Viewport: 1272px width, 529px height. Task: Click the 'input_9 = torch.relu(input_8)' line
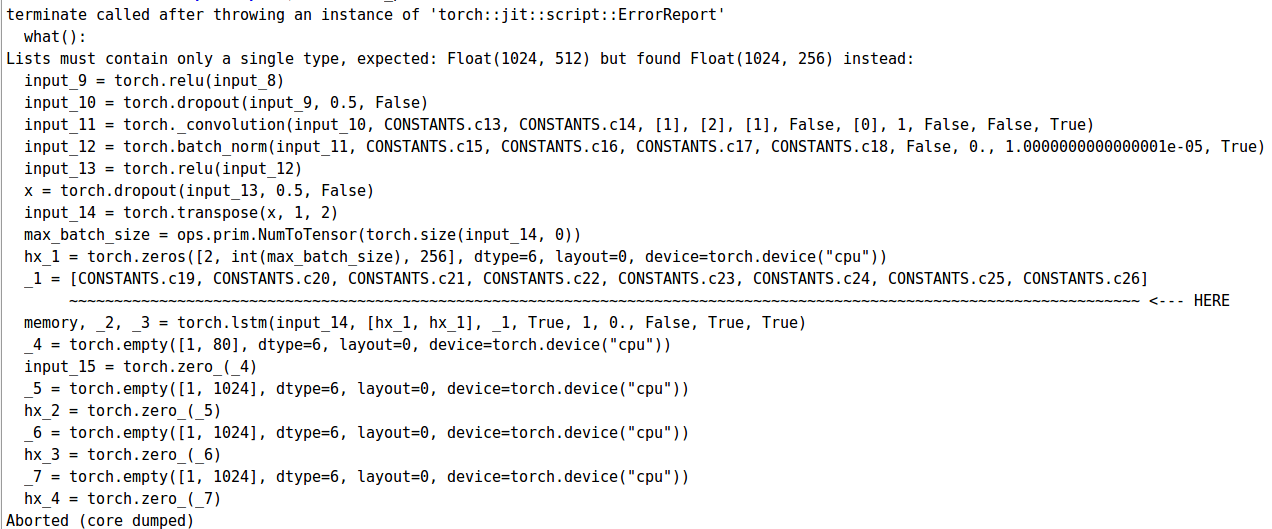coord(155,81)
